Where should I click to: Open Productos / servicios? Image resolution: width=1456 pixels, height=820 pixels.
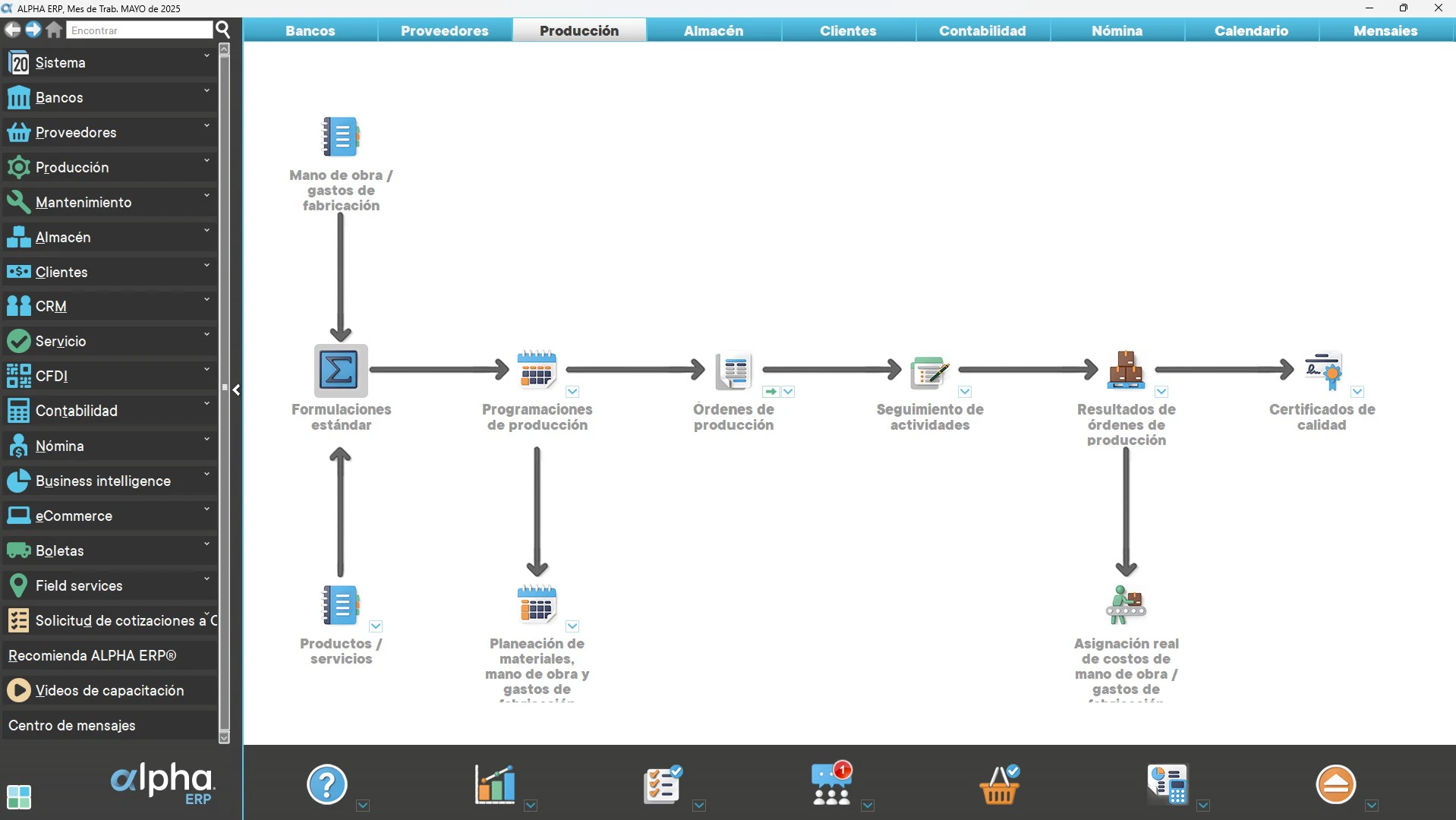[x=340, y=604]
